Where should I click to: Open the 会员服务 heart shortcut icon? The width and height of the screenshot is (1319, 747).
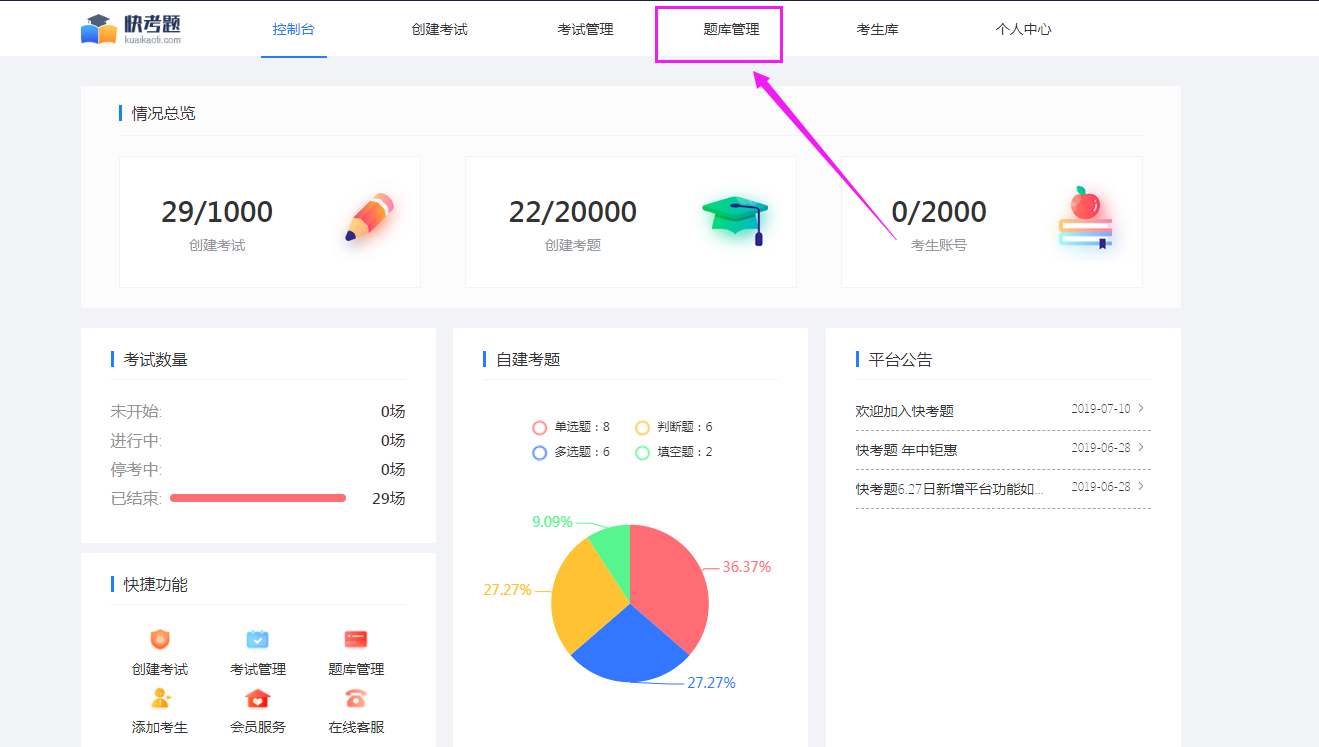pos(258,698)
